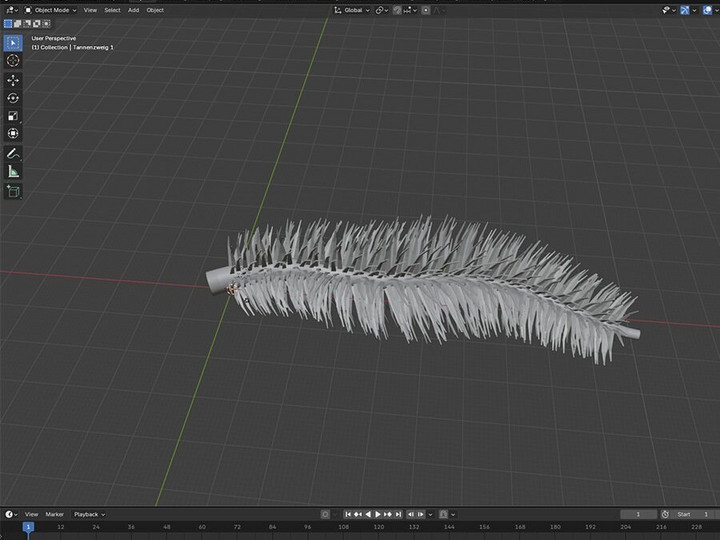
Task: Click the current frame number field
Action: point(638,514)
